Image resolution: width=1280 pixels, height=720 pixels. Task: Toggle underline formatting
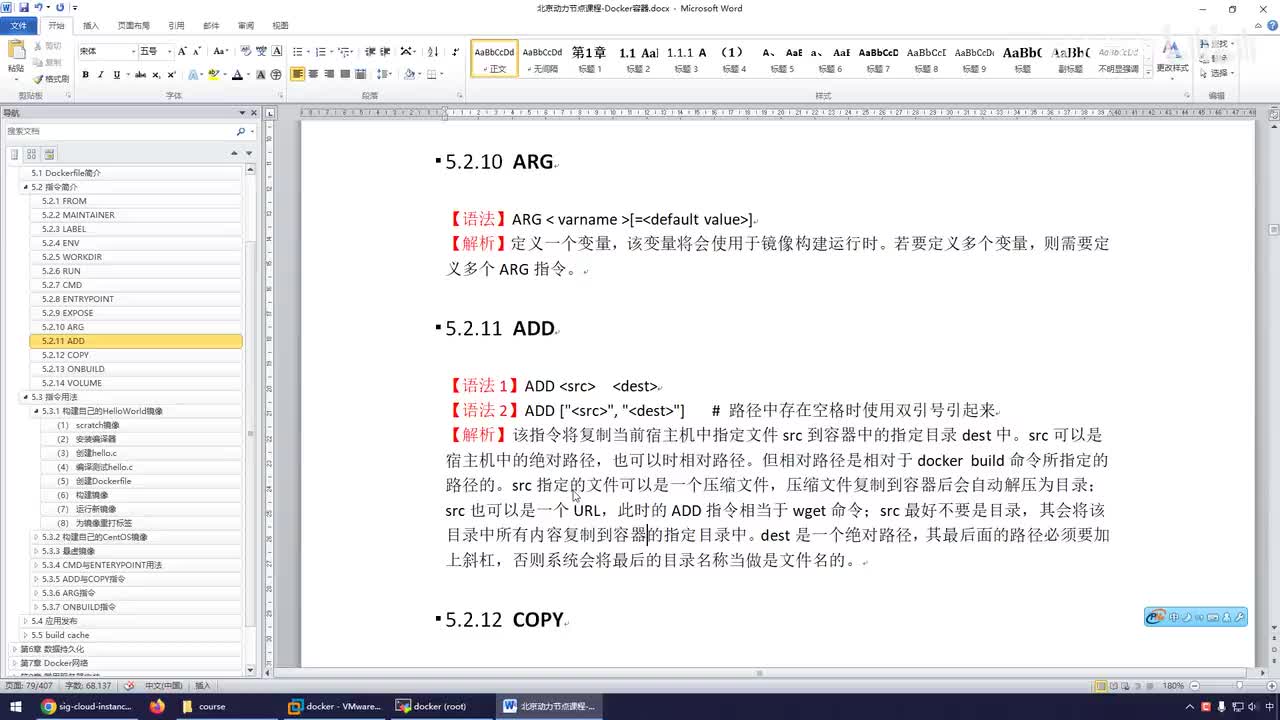(117, 75)
